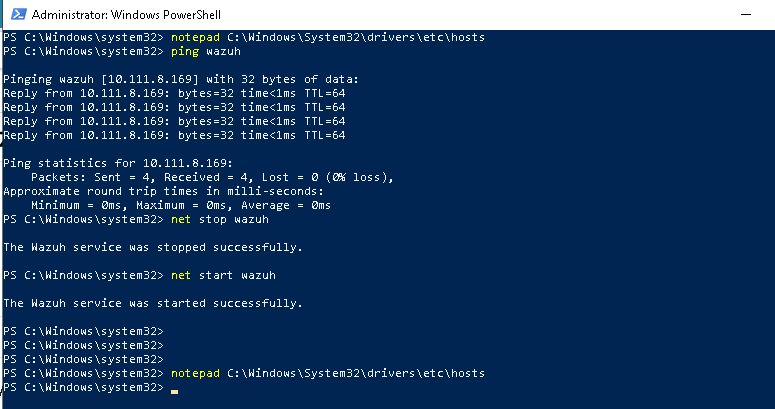Click the Wazuh service was started successfully message
The width and height of the screenshot is (775, 409).
(153, 303)
